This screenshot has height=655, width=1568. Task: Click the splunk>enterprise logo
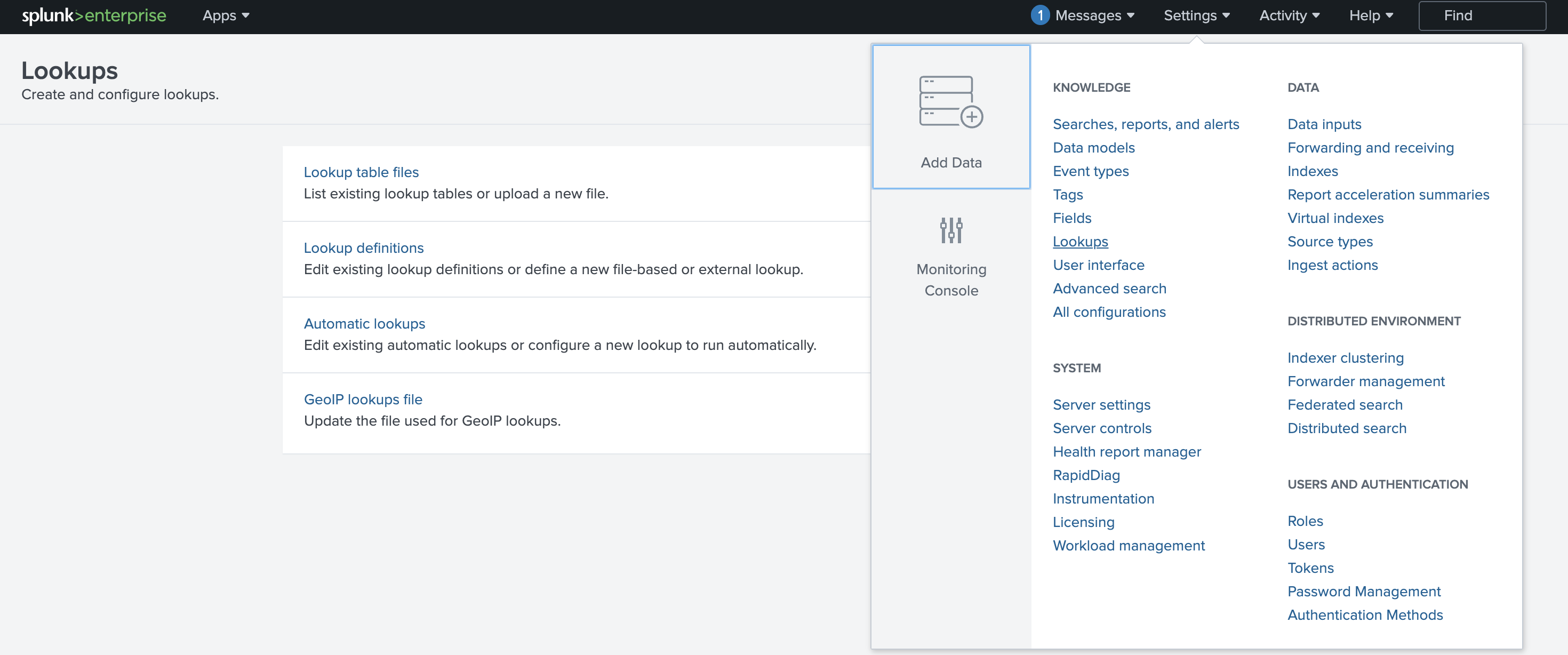[94, 15]
